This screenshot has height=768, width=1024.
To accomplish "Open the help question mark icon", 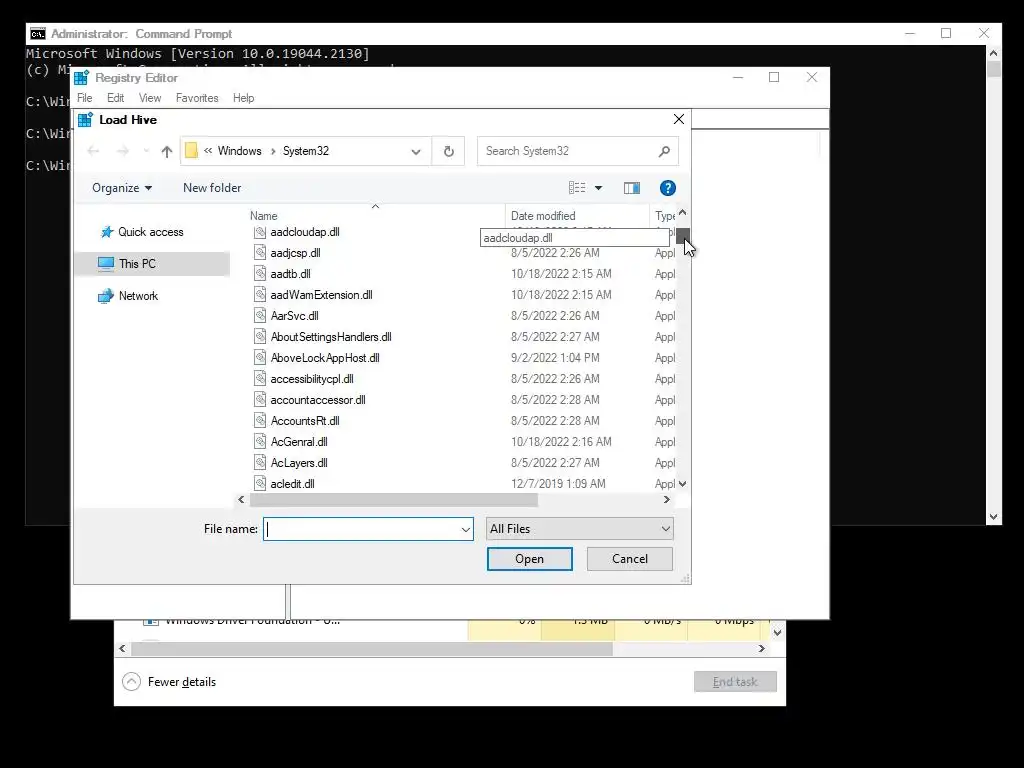I will [x=667, y=188].
